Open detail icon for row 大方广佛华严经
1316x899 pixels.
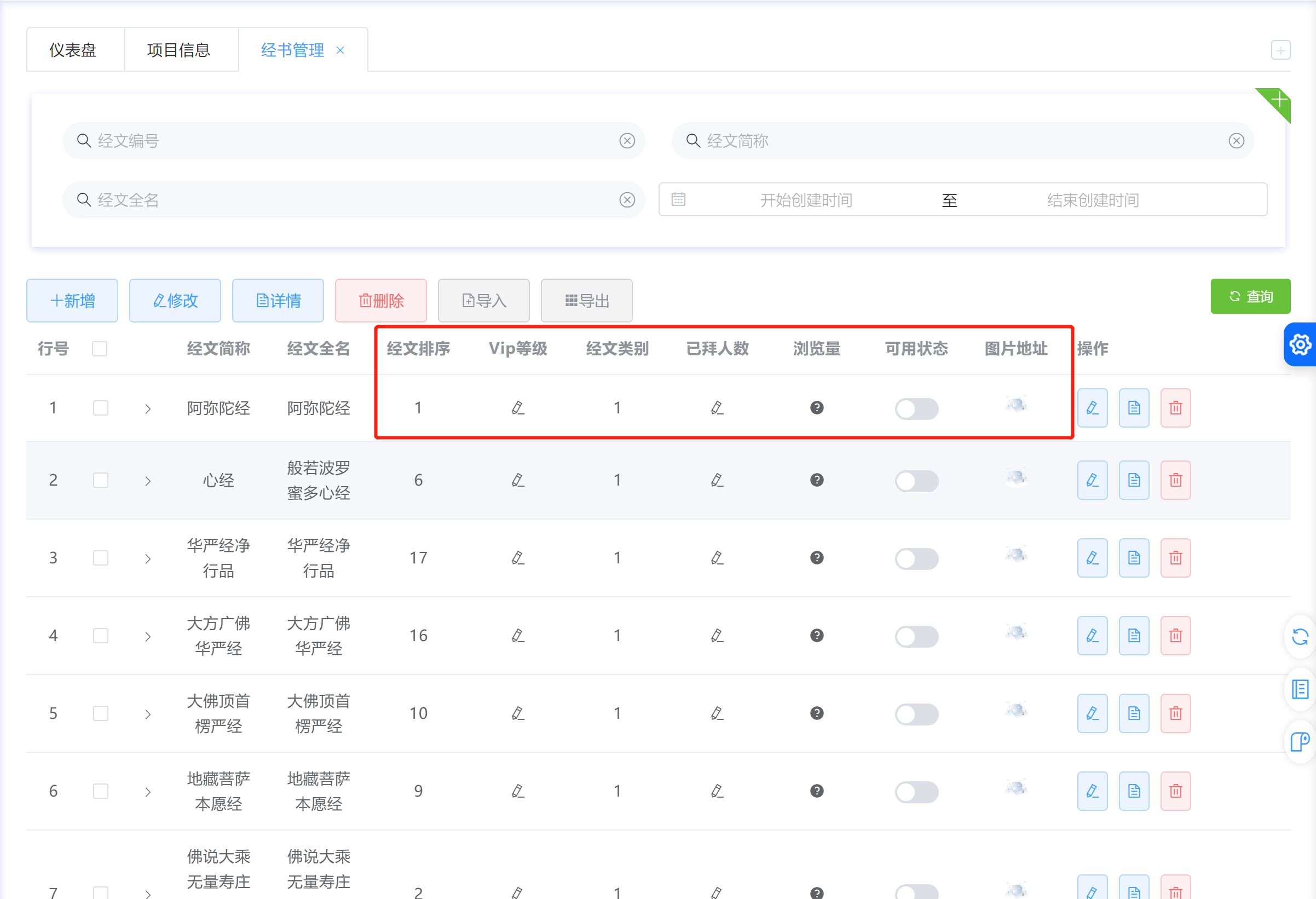coord(1134,636)
